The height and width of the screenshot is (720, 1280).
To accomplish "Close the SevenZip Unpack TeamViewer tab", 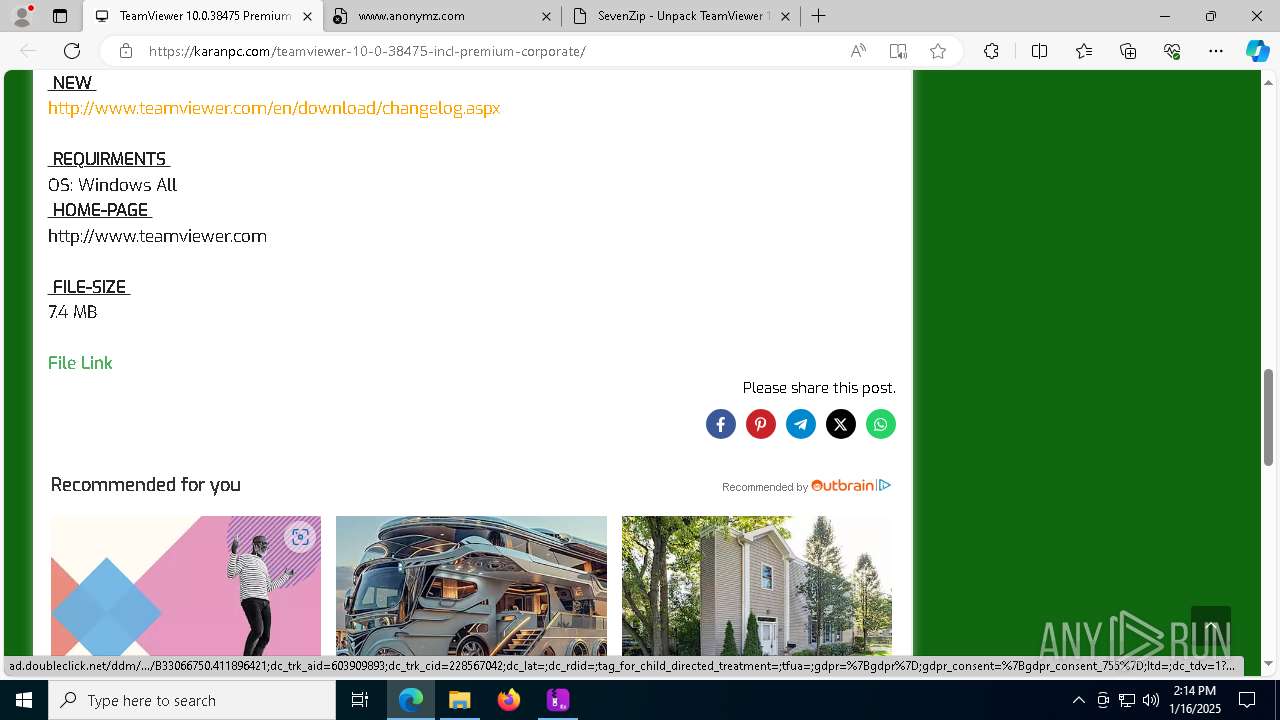I will click(785, 16).
